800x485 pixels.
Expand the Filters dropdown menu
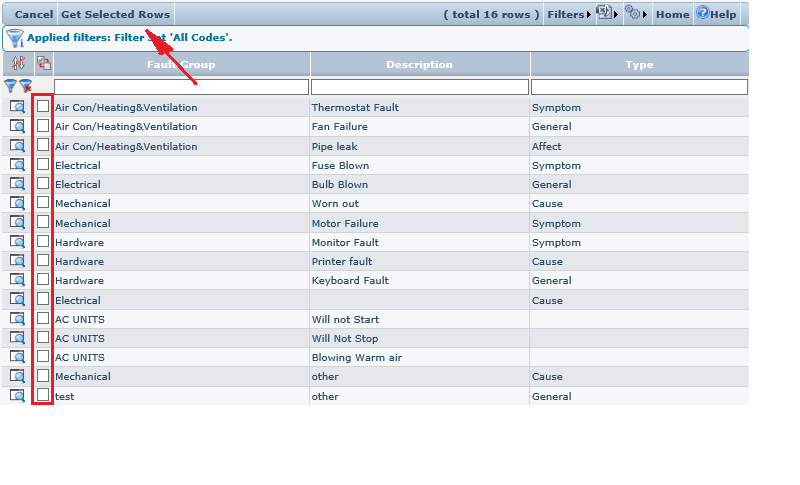tap(568, 15)
